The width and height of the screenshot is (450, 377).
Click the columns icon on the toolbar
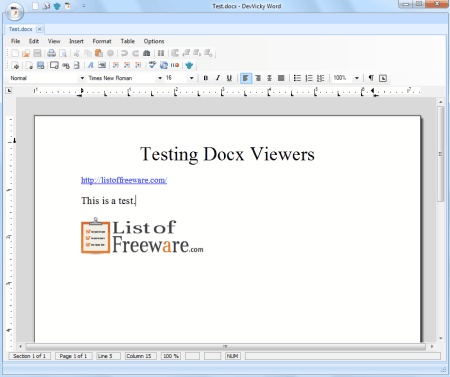pos(161,53)
